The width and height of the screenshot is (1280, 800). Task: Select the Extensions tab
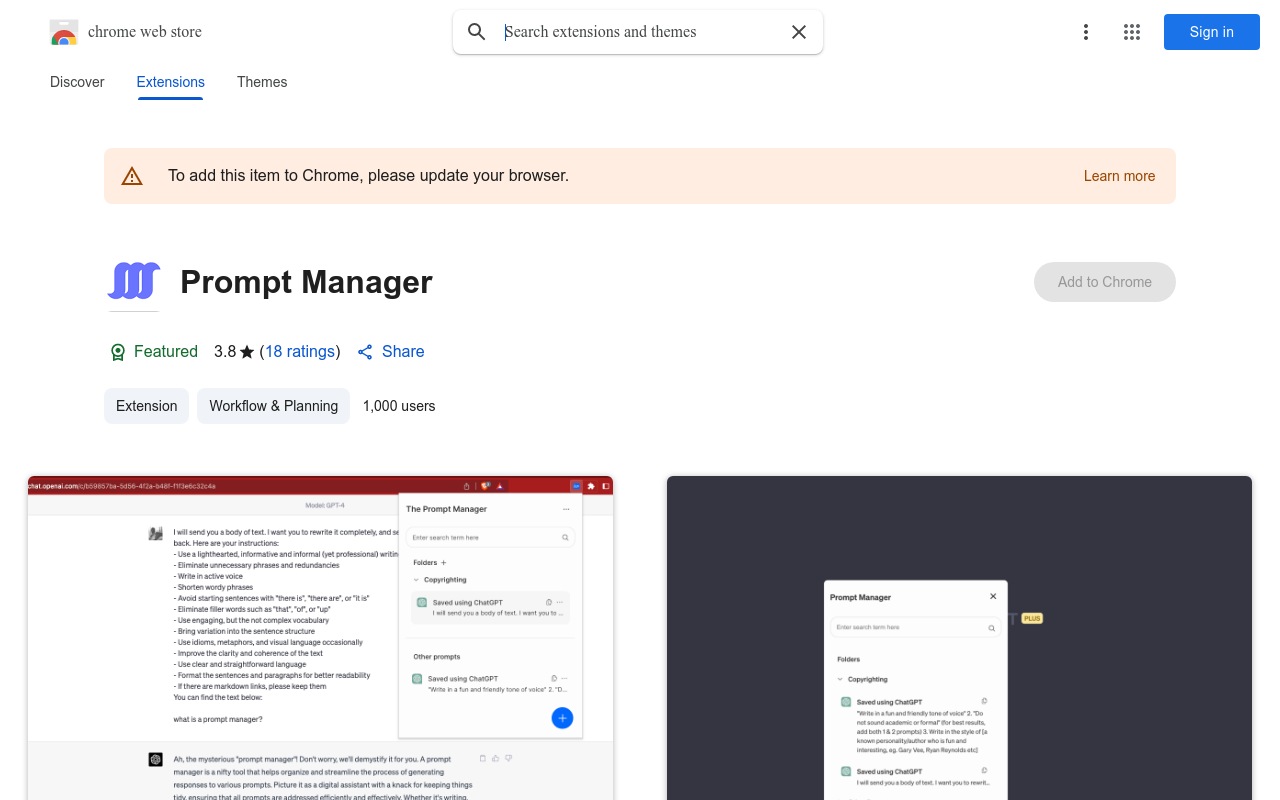171,82
